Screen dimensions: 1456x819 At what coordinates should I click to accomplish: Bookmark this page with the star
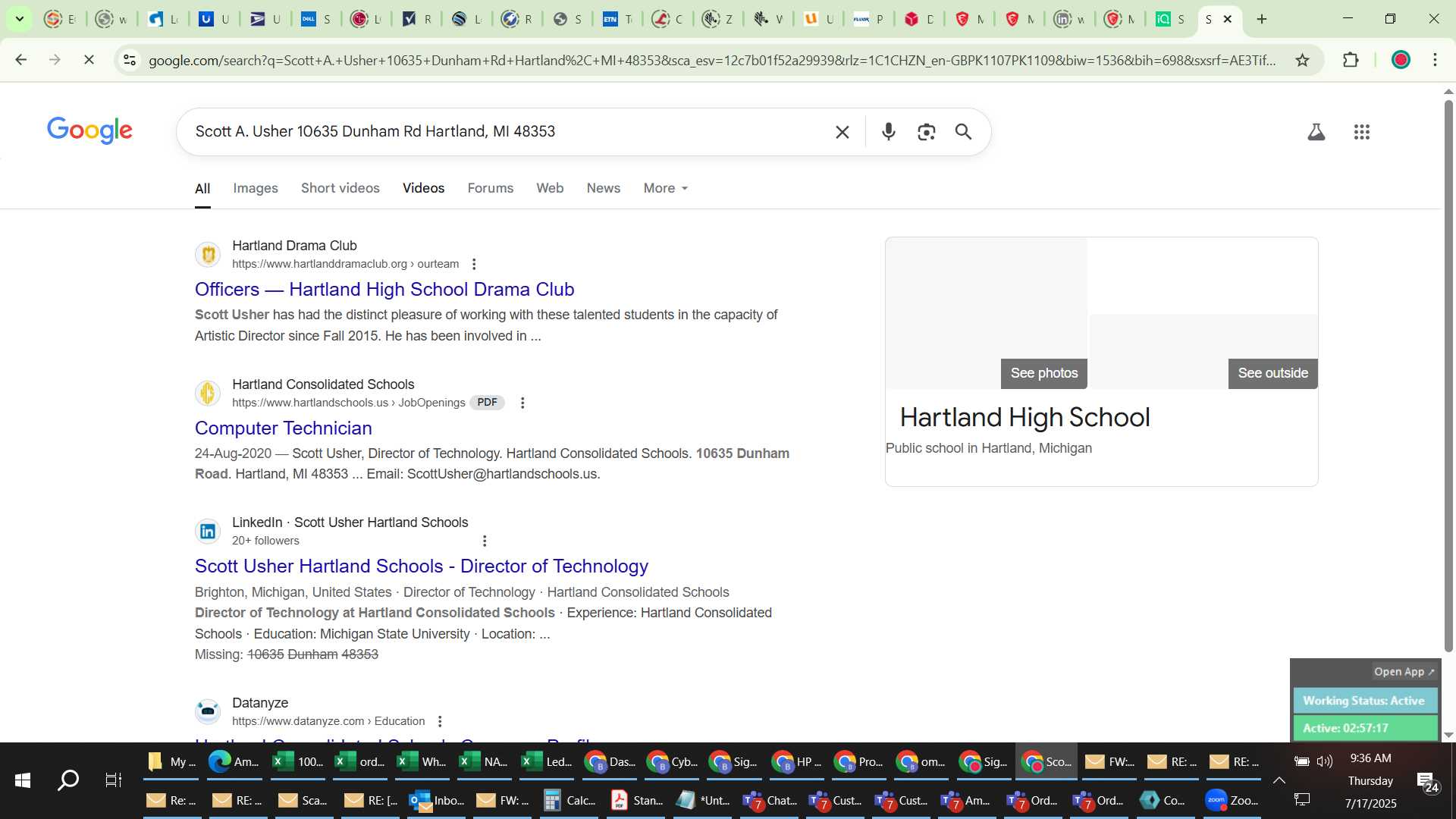1302,60
